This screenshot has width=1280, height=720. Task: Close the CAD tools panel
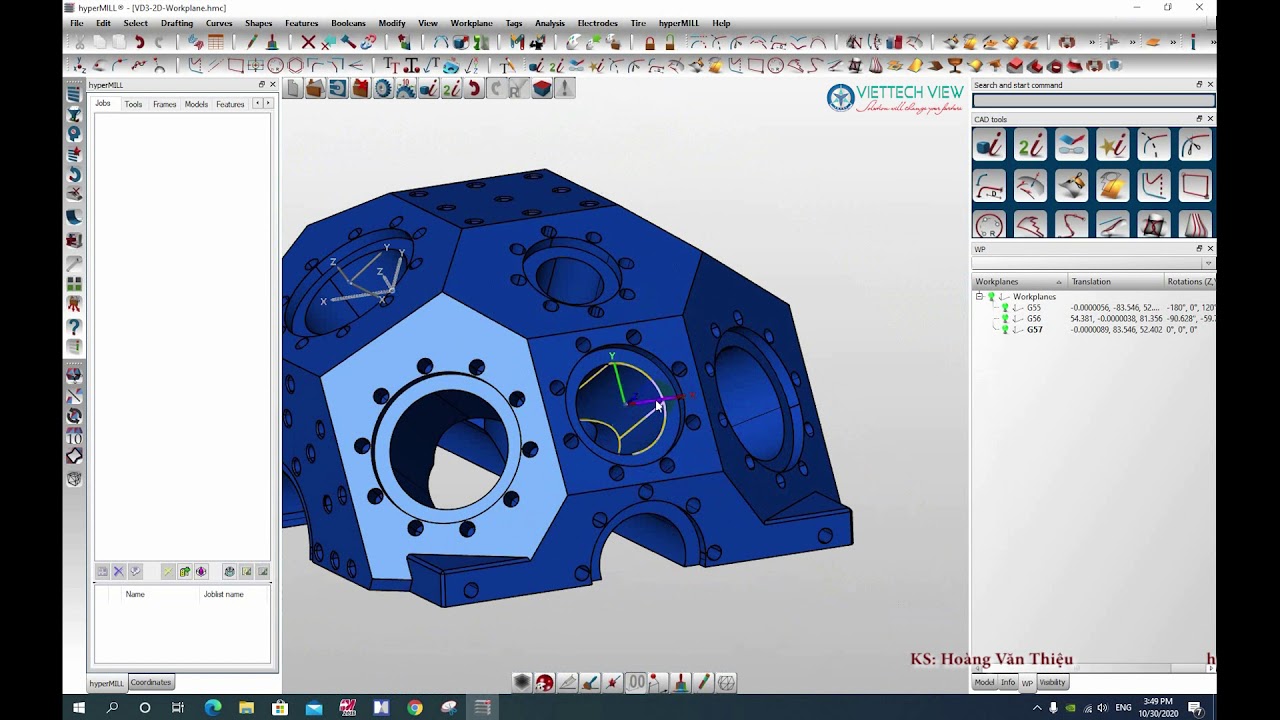coord(1210,119)
